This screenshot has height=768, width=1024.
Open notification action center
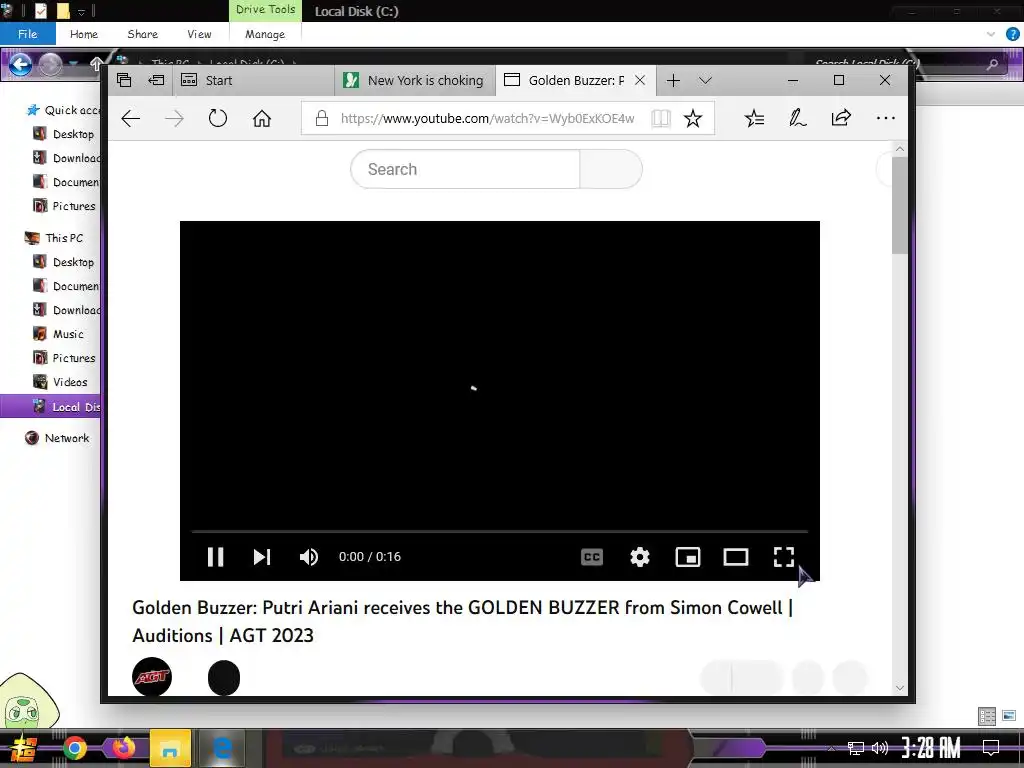(x=991, y=747)
